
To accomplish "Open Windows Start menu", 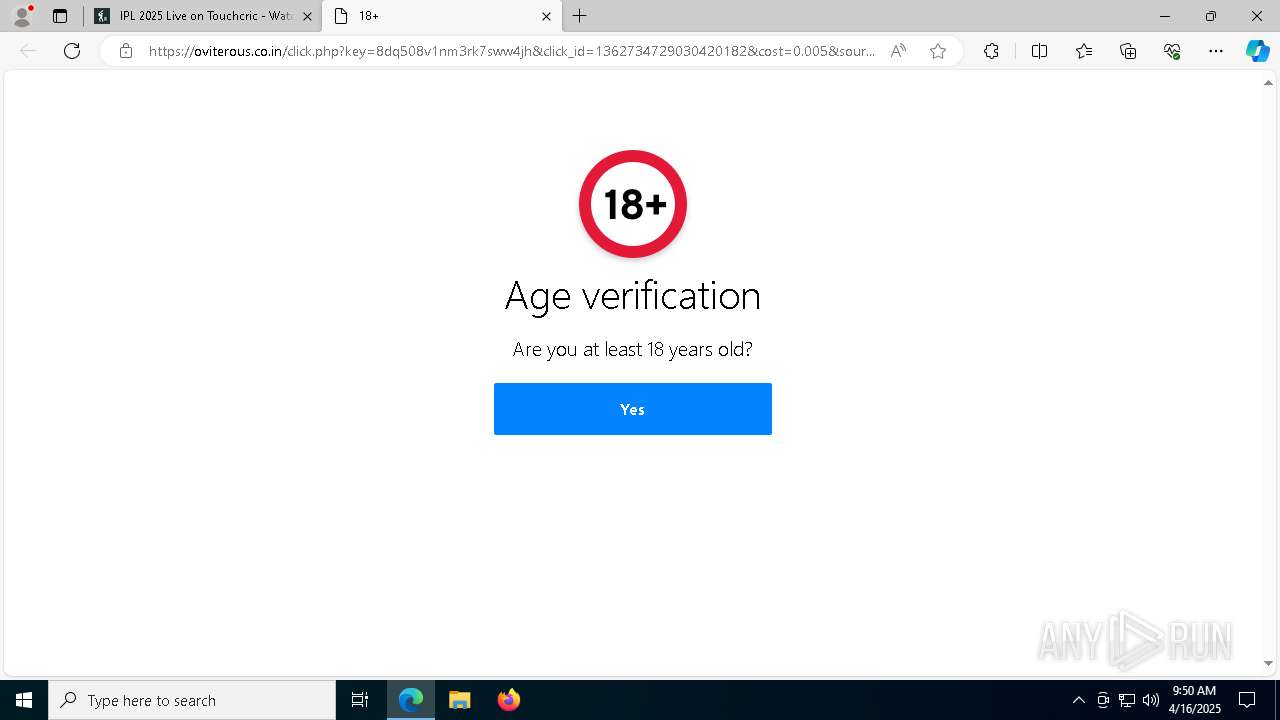I will [x=24, y=700].
